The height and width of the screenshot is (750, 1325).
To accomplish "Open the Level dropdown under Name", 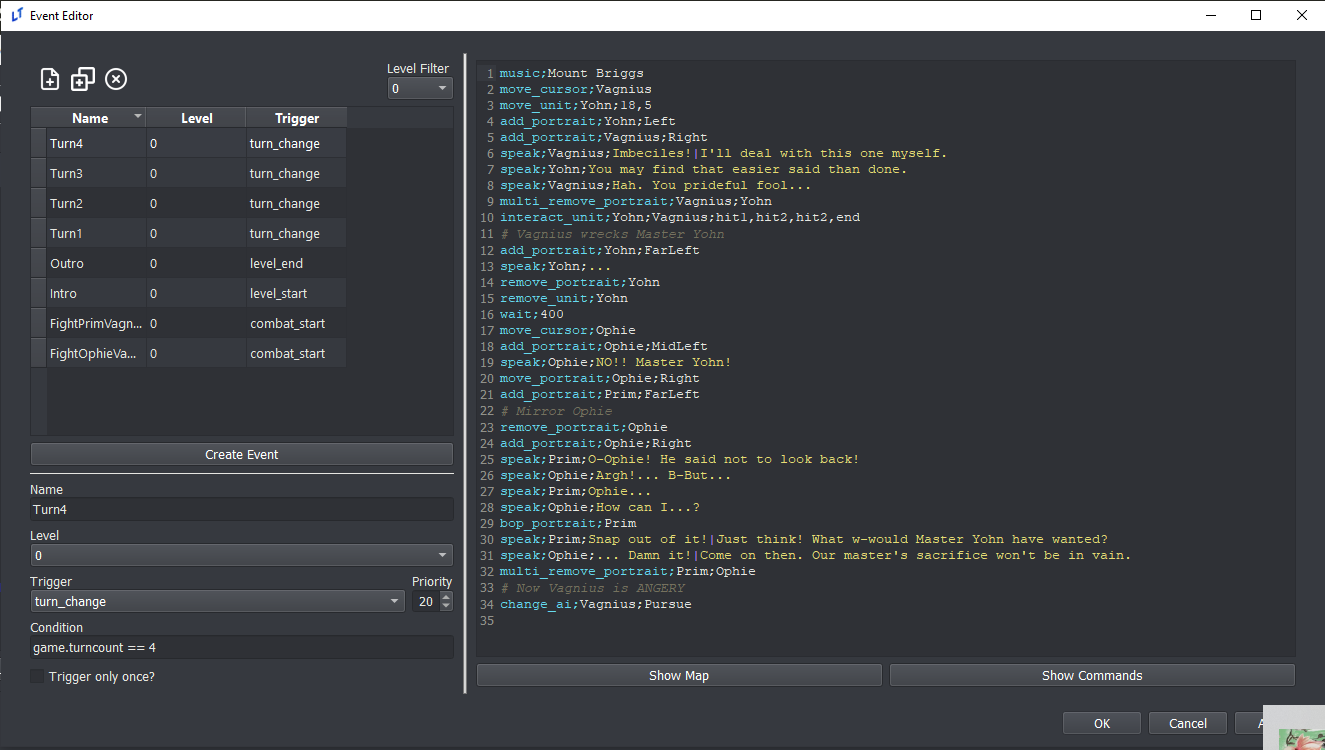I will pos(241,555).
